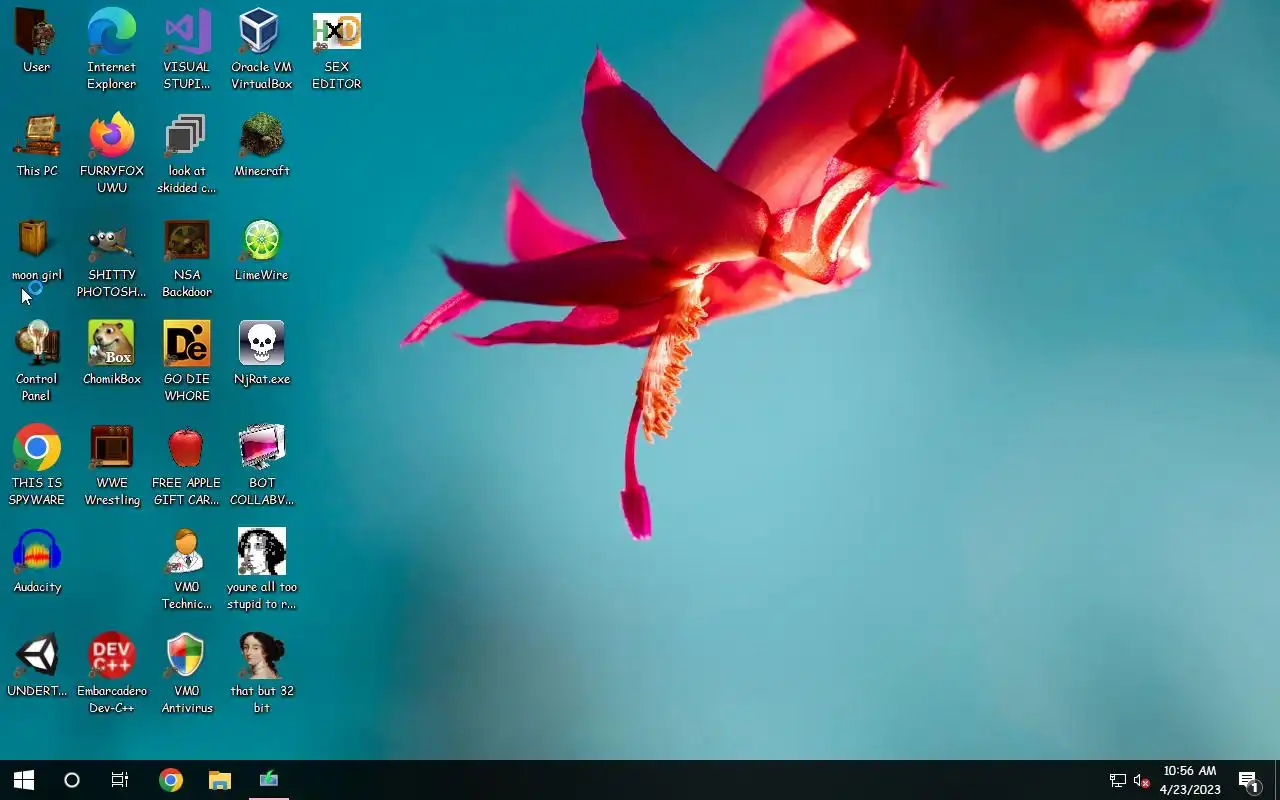
Task: Select the NjRat.exe skull icon
Action: tap(262, 354)
